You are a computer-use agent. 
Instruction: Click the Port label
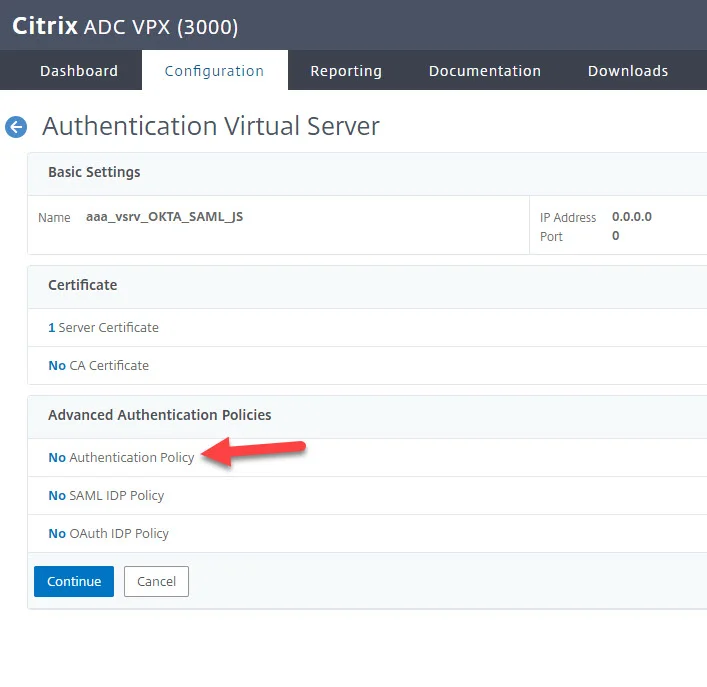551,237
